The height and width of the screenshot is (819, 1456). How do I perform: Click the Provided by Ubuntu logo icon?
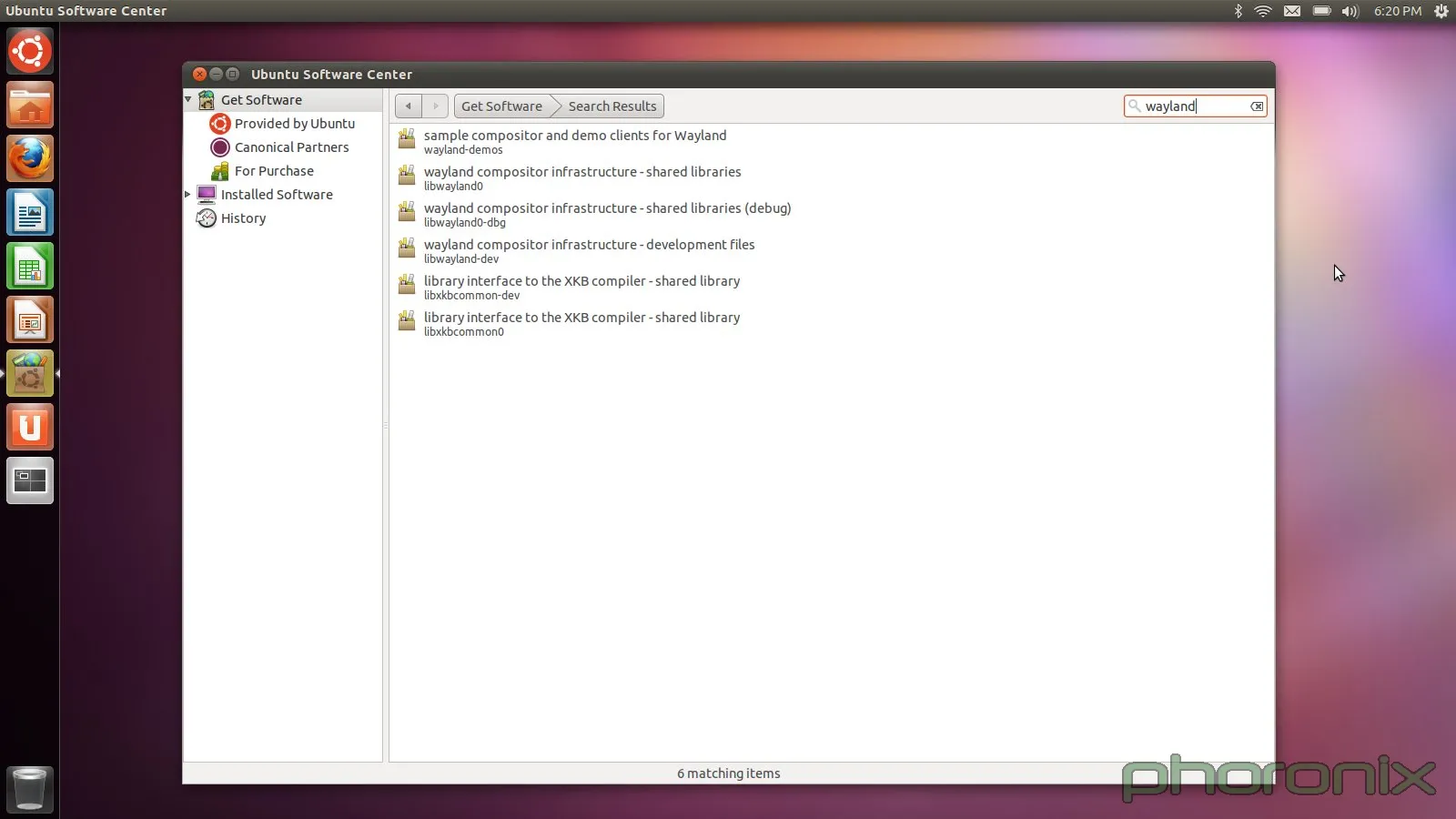(x=219, y=124)
